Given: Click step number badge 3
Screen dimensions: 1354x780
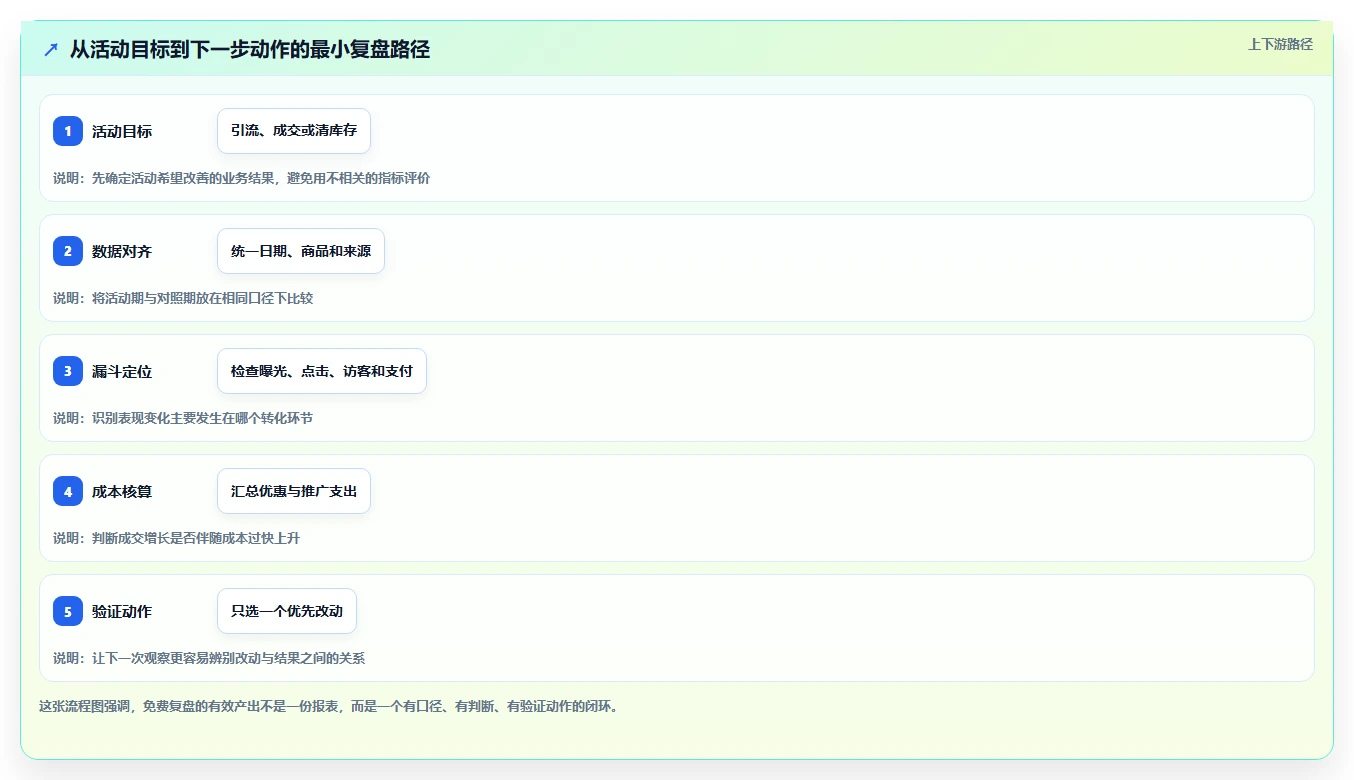Looking at the screenshot, I should coord(68,371).
